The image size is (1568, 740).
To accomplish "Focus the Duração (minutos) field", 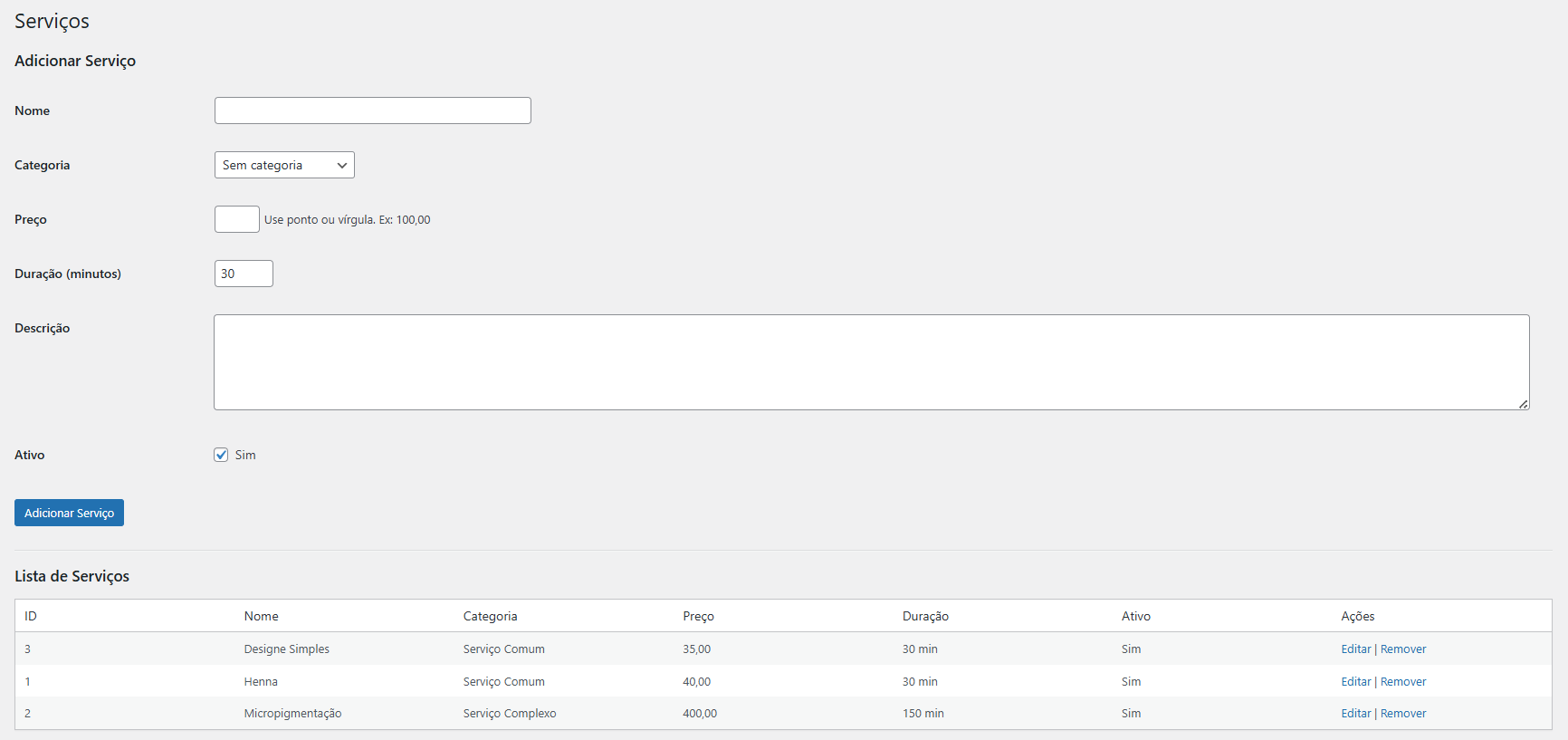I will [243, 274].
